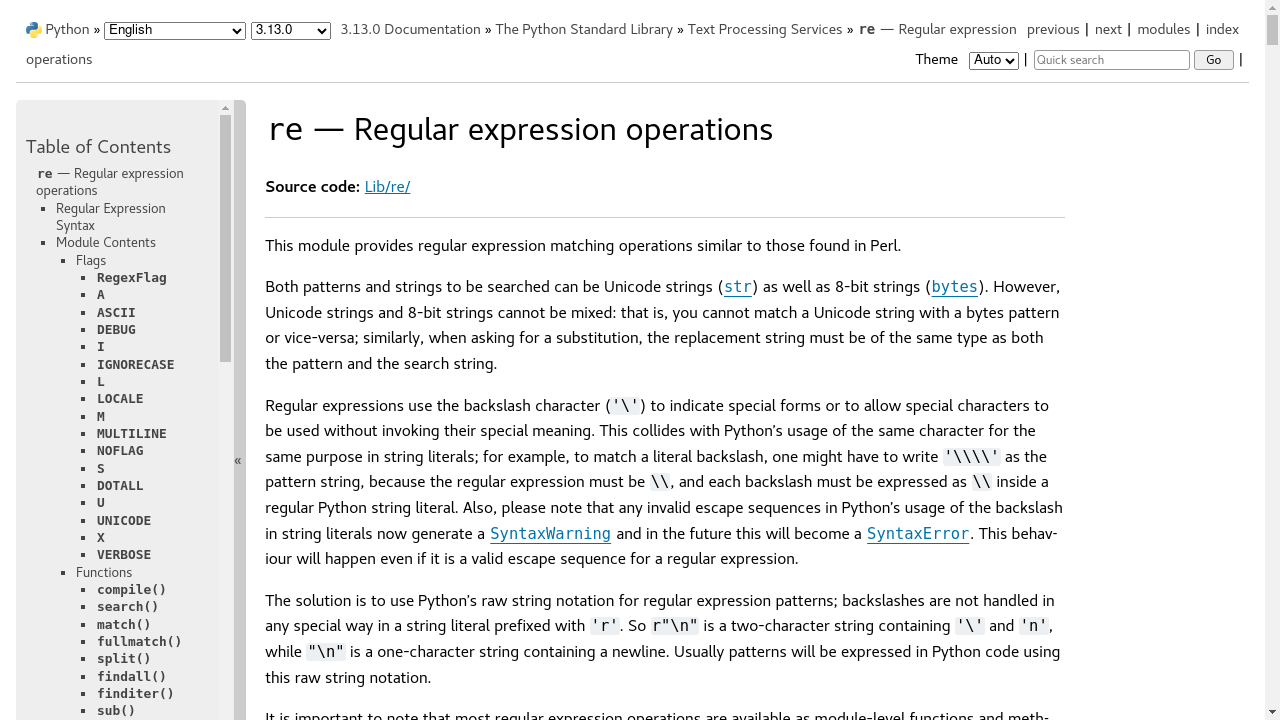The width and height of the screenshot is (1280, 720).
Task: Select Module Contents in the sidebar
Action: [x=106, y=242]
